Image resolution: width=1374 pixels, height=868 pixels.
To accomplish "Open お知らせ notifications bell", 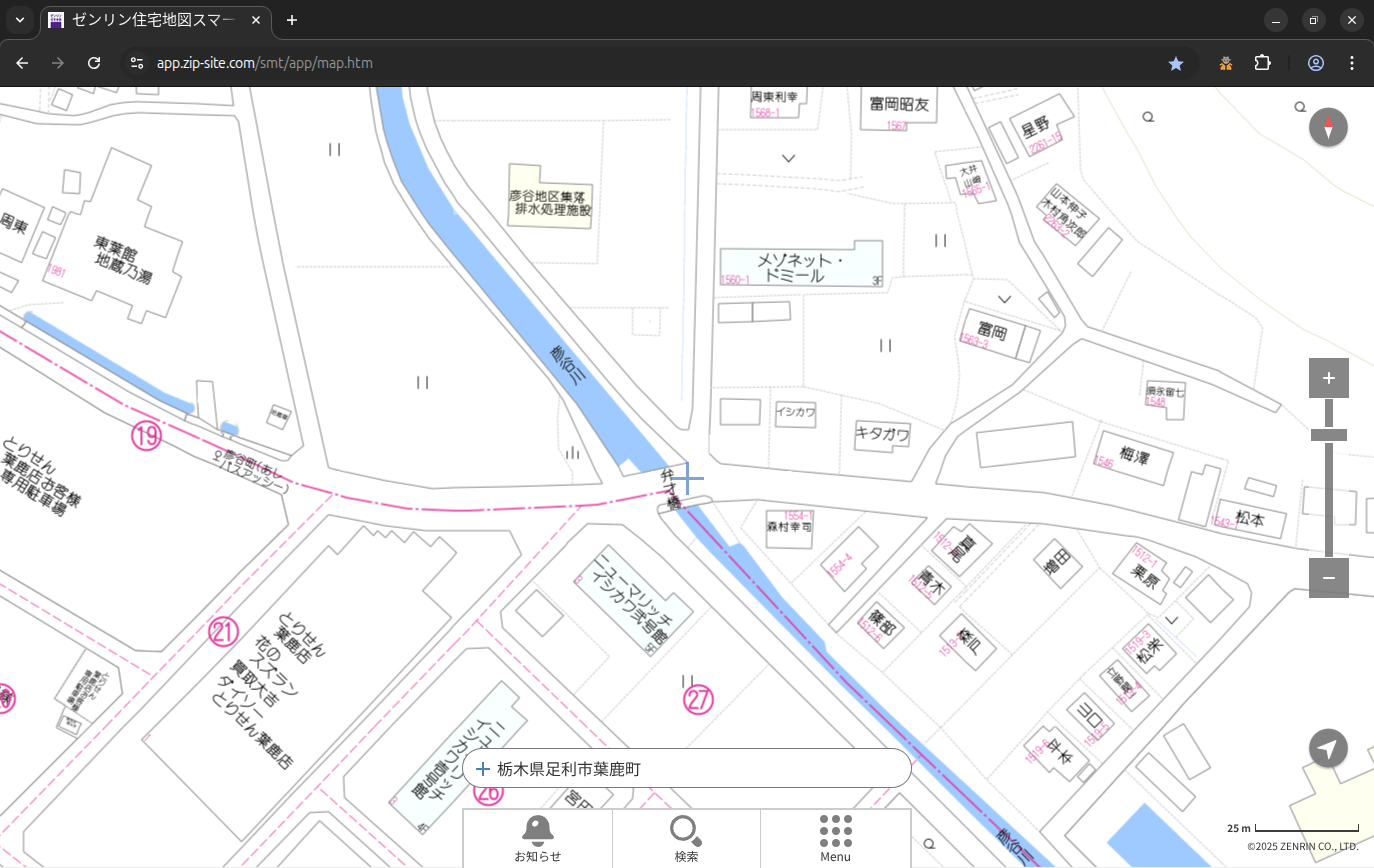I will [x=538, y=838].
